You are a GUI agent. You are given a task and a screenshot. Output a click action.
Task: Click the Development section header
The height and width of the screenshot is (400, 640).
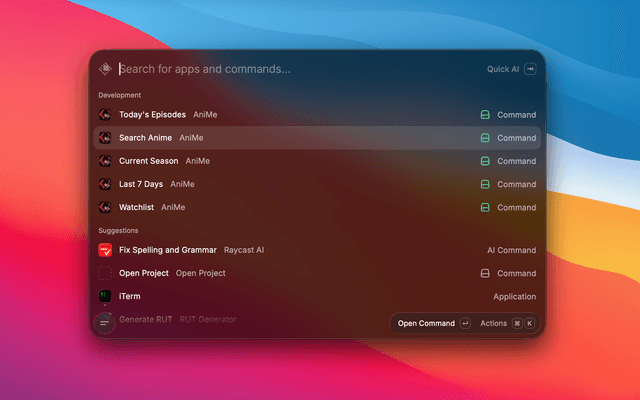[120, 95]
